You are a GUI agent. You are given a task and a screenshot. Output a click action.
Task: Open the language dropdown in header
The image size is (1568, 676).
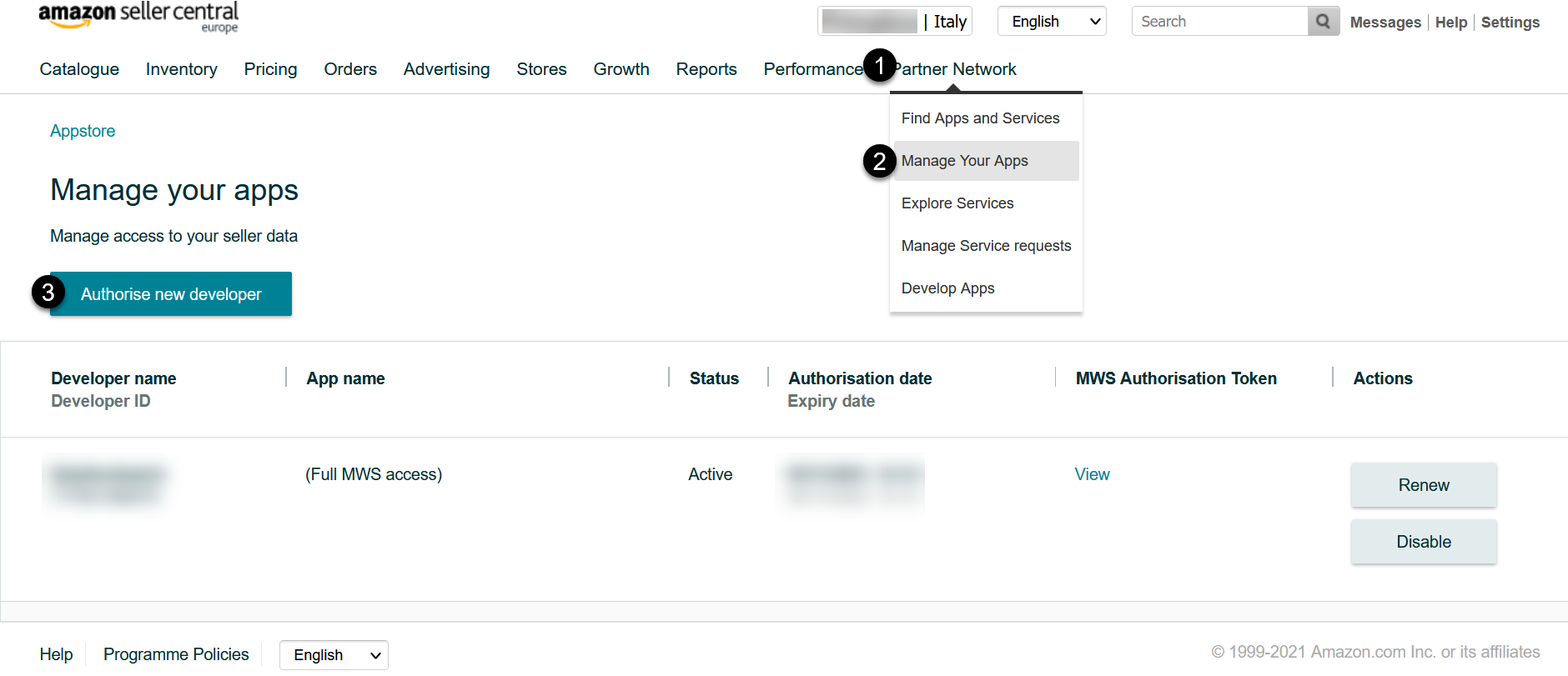pyautogui.click(x=1052, y=22)
